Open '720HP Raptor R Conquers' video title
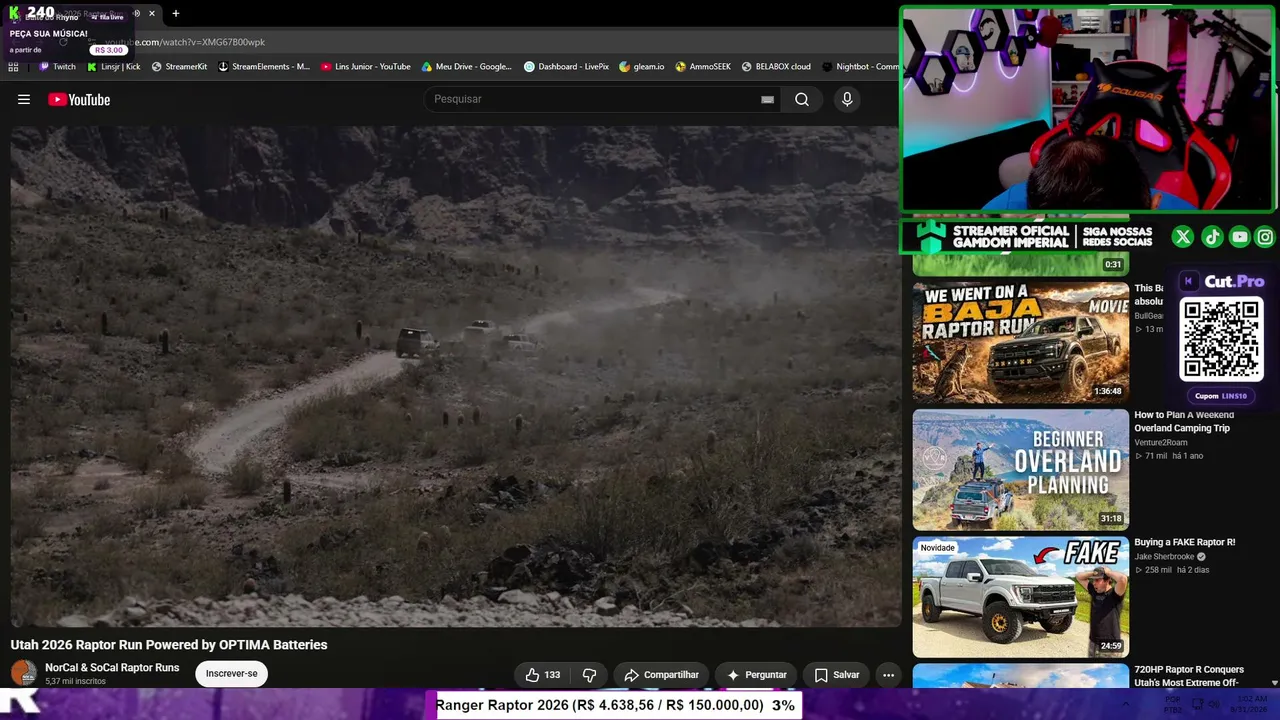The width and height of the screenshot is (1280, 720). [x=1189, y=676]
